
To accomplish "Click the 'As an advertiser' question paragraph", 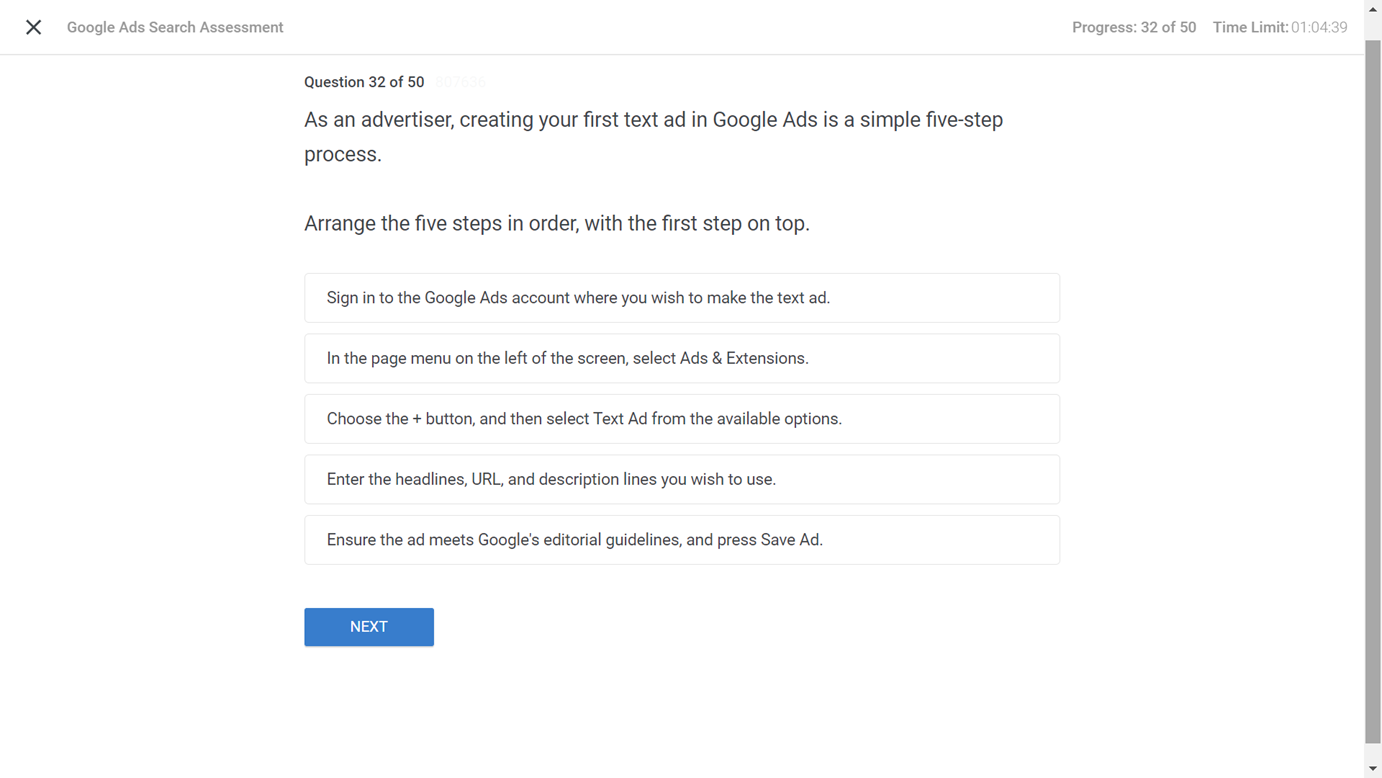I will tap(653, 137).
